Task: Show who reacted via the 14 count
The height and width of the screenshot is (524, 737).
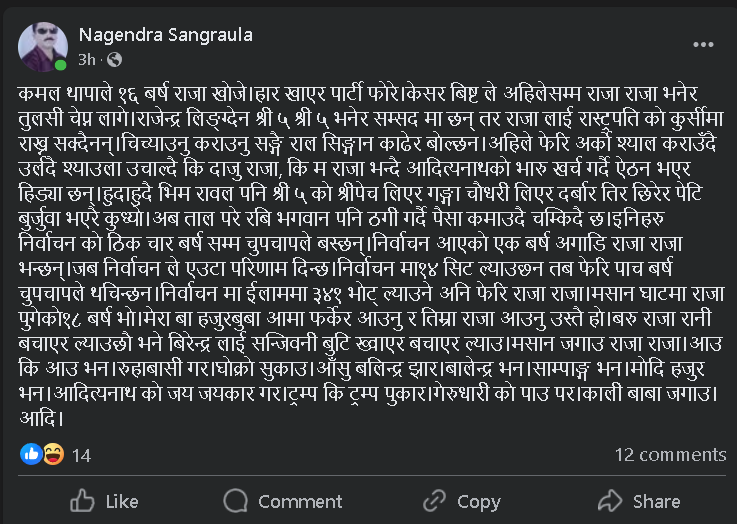Action: pos(82,455)
